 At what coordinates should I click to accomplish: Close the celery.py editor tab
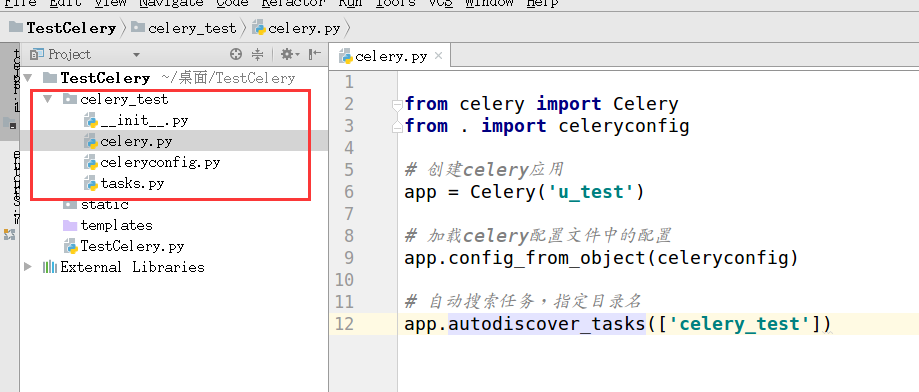coord(438,56)
